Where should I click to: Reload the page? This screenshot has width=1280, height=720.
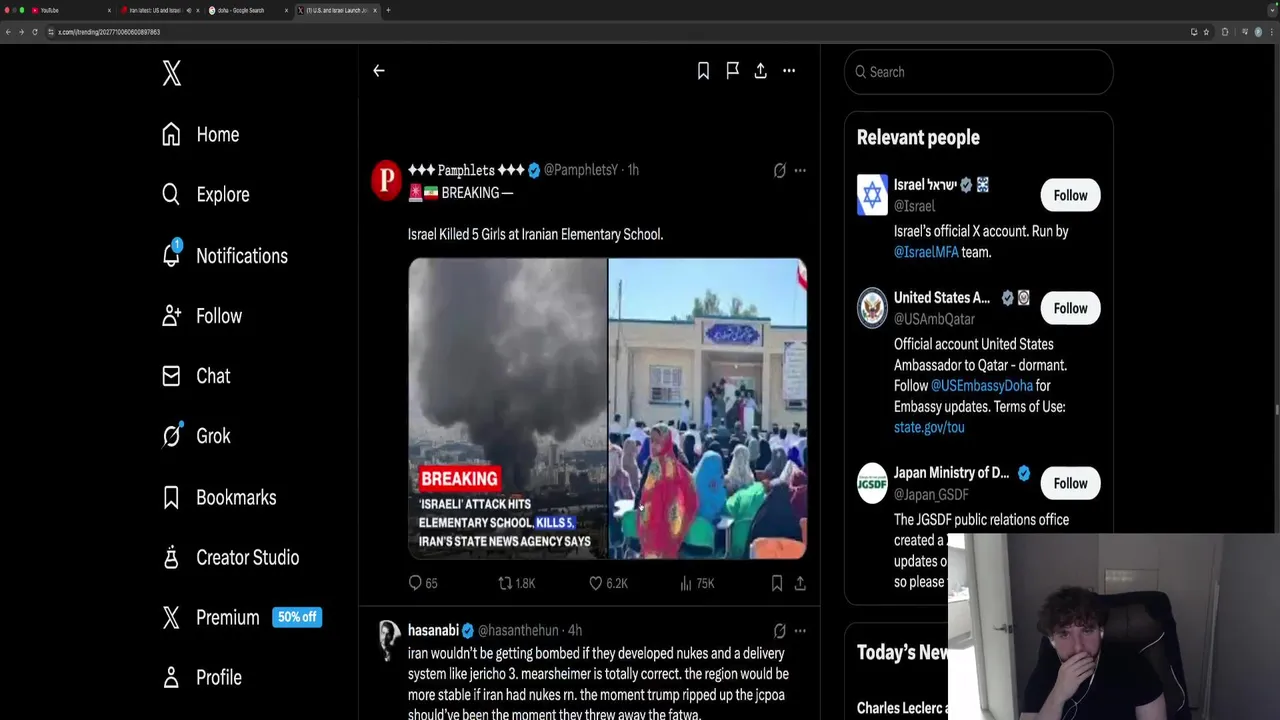35,32
